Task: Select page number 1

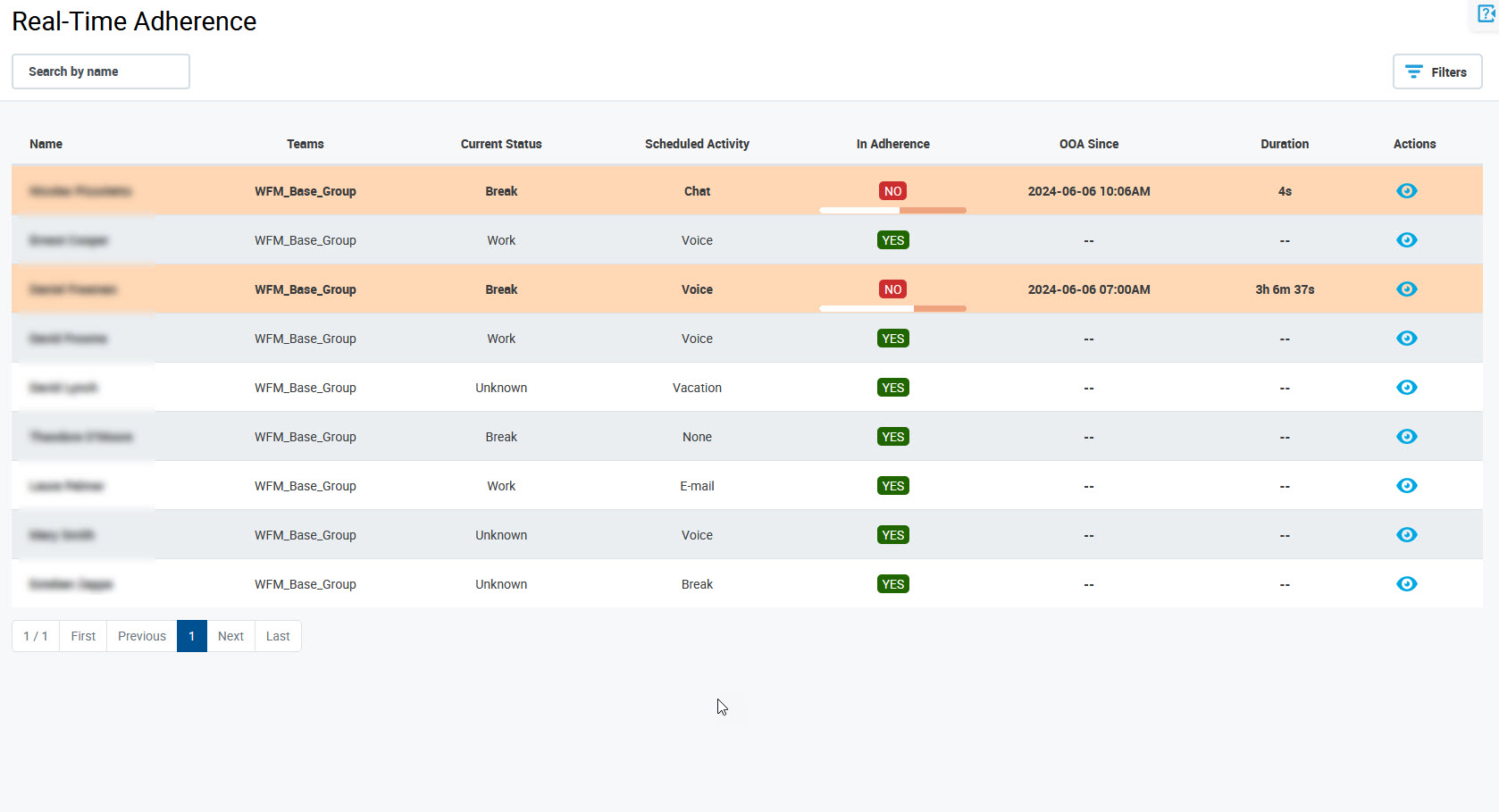Action: [192, 636]
